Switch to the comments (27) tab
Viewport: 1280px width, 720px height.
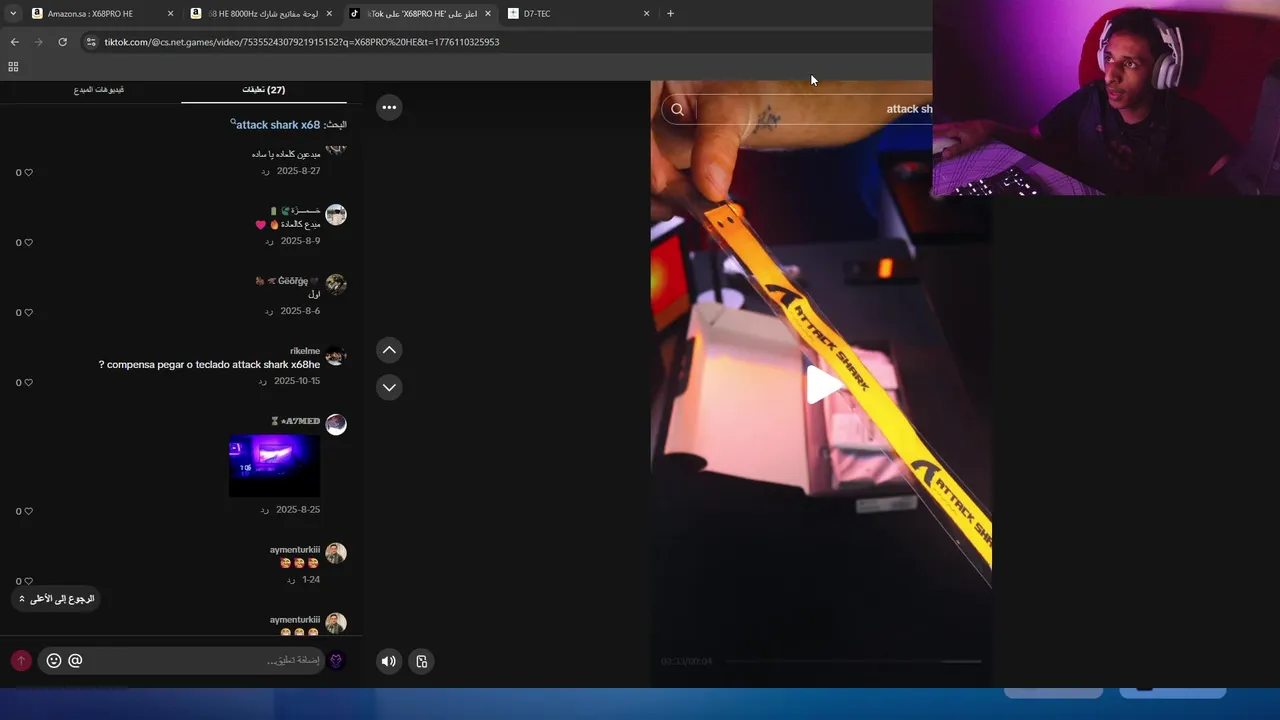[x=264, y=90]
